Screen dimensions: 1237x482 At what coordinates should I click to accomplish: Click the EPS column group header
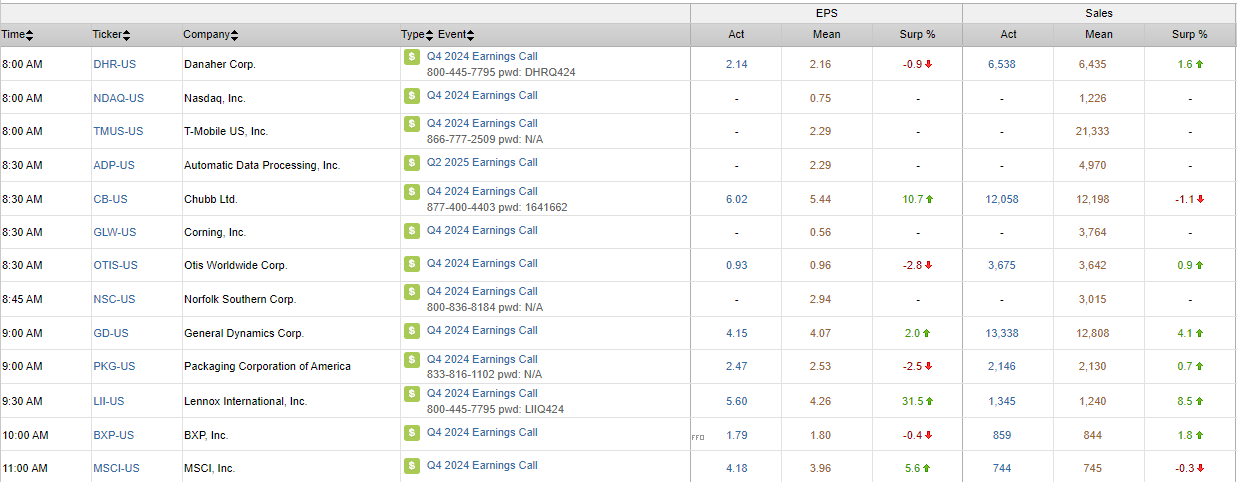[x=826, y=13]
